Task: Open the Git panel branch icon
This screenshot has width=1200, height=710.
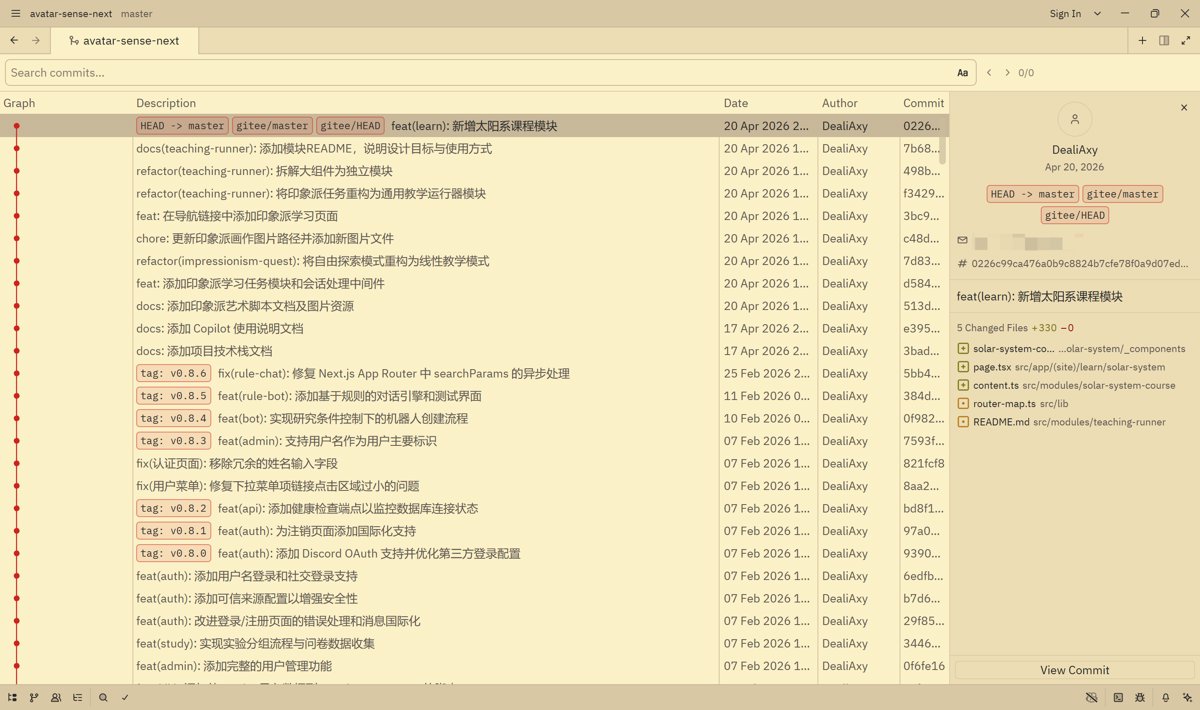Action: click(x=34, y=697)
